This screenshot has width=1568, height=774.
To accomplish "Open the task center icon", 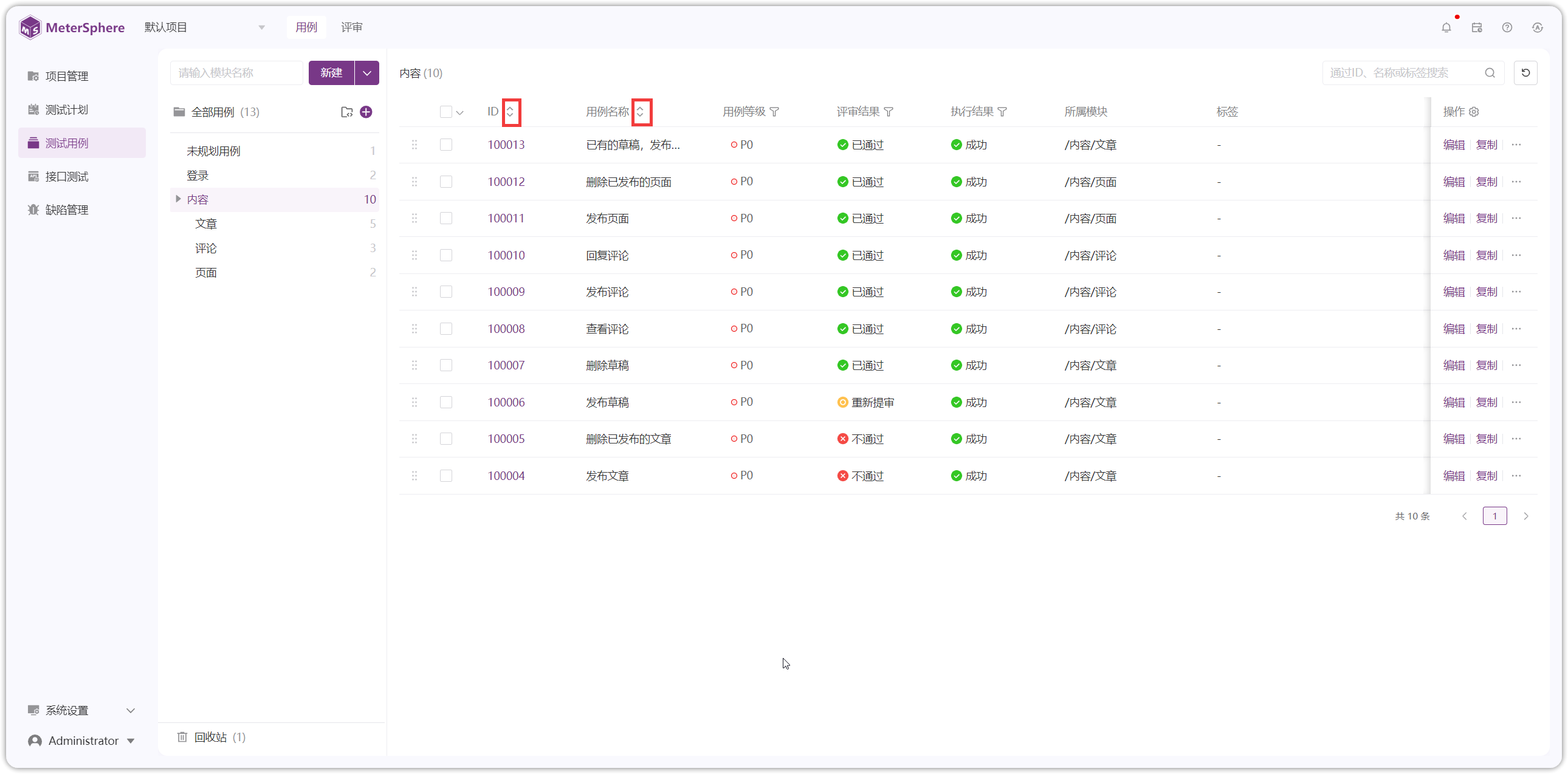I will (1477, 27).
